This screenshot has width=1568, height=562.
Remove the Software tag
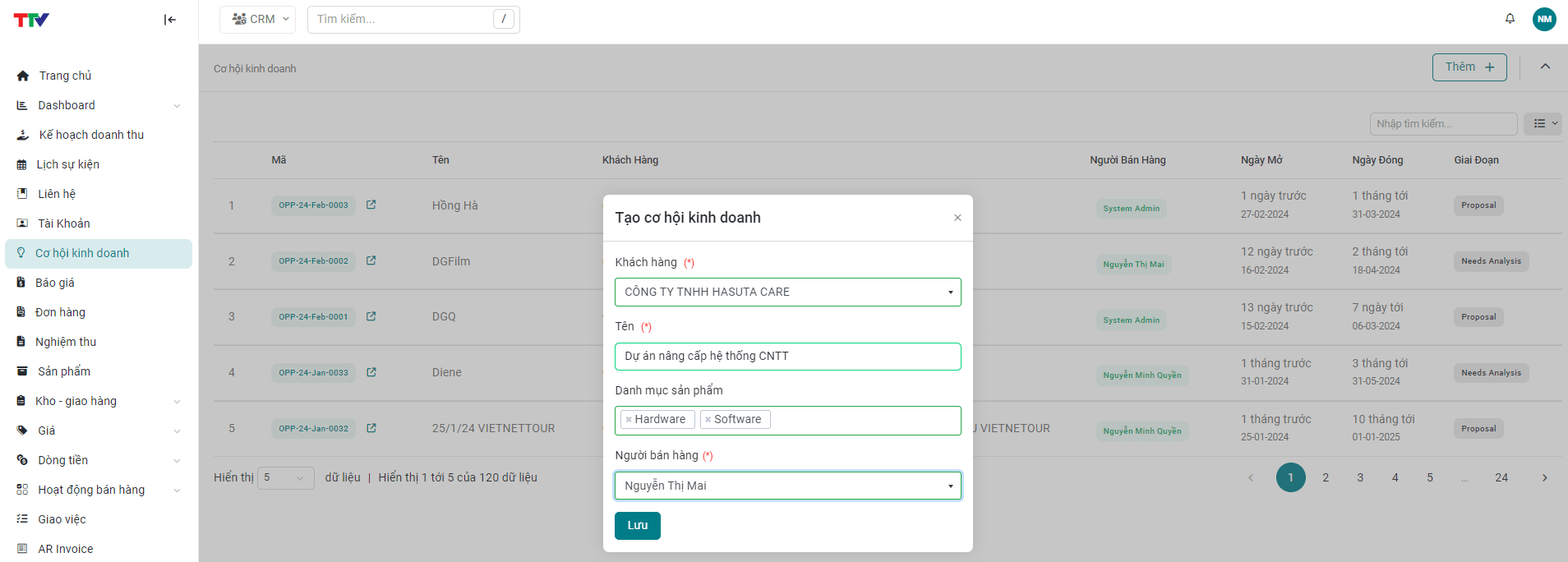(x=708, y=420)
